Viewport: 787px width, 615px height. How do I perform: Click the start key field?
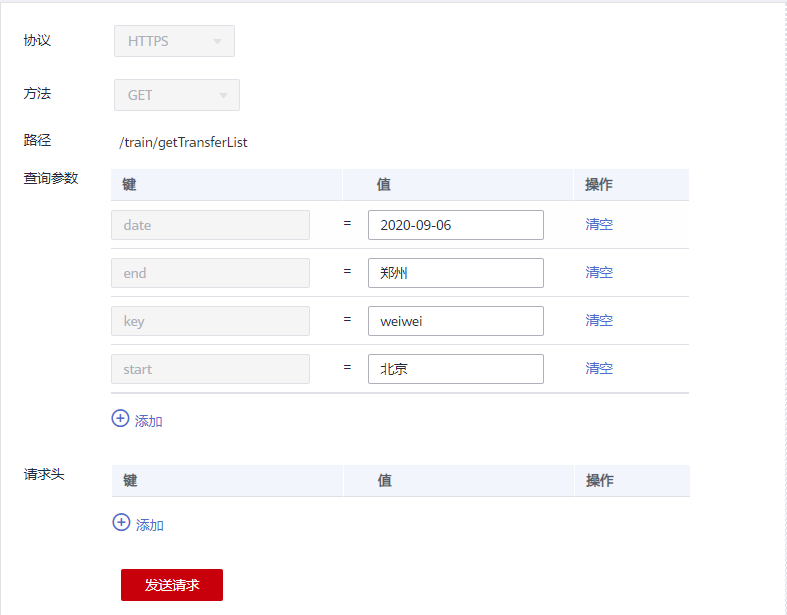point(210,369)
